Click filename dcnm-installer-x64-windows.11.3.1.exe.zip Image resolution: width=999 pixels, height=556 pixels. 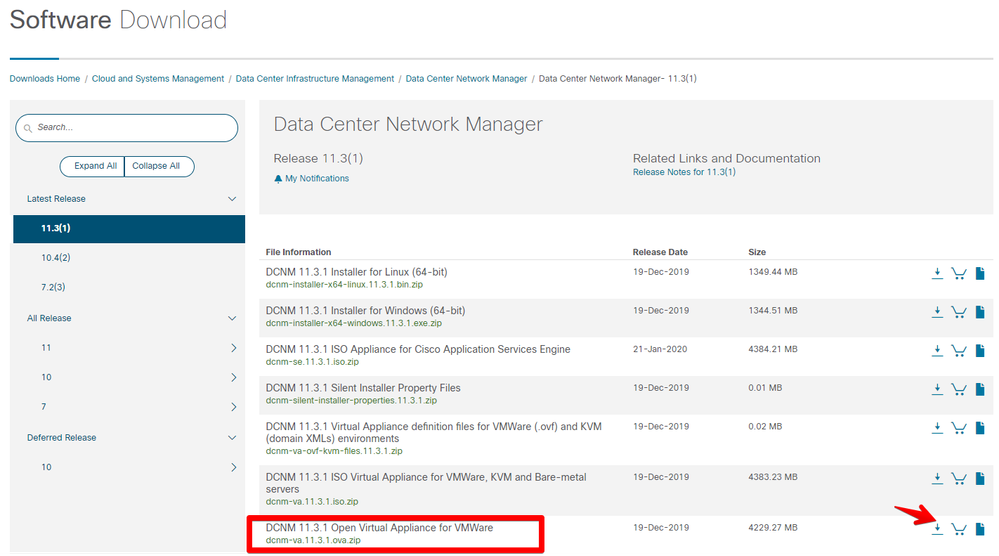pyautogui.click(x=354, y=323)
